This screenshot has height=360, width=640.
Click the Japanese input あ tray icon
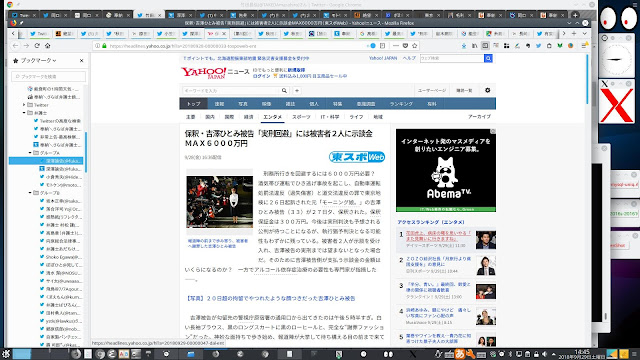[x=460, y=354]
